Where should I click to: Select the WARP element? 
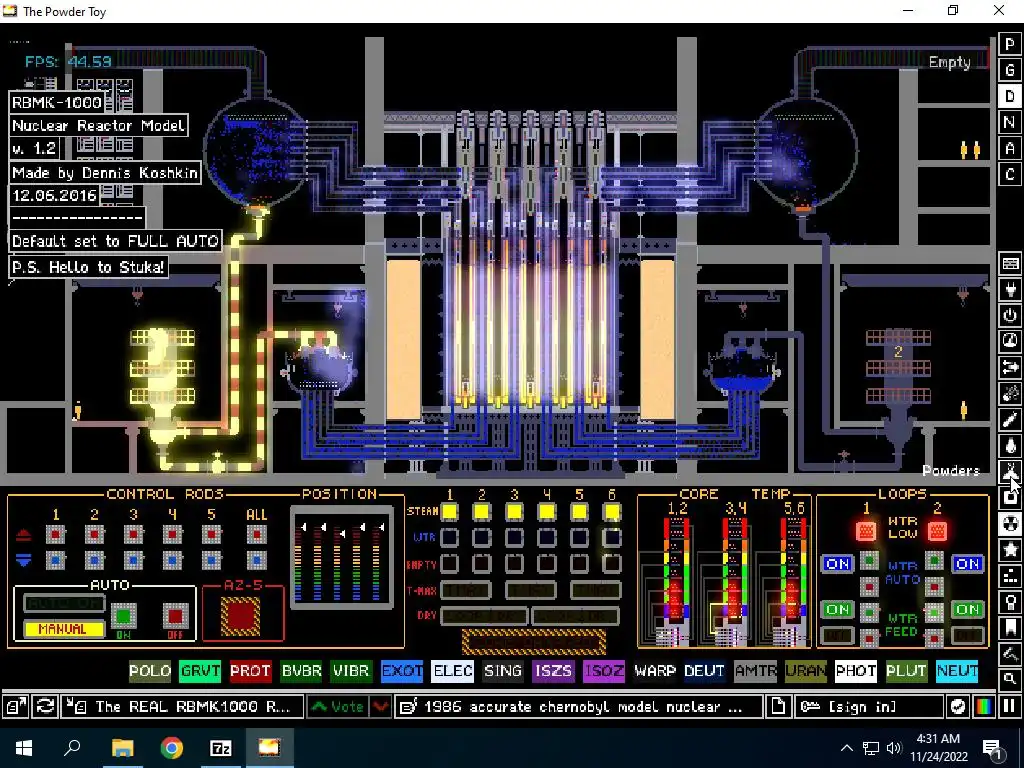(654, 671)
